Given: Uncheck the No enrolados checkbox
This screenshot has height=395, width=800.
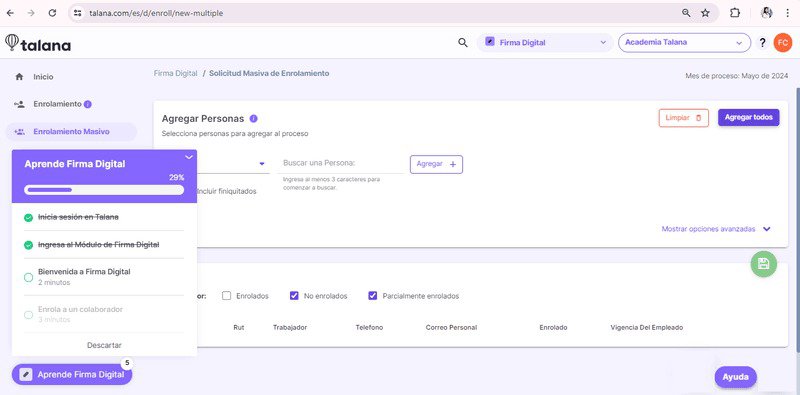Looking at the screenshot, I should (294, 295).
